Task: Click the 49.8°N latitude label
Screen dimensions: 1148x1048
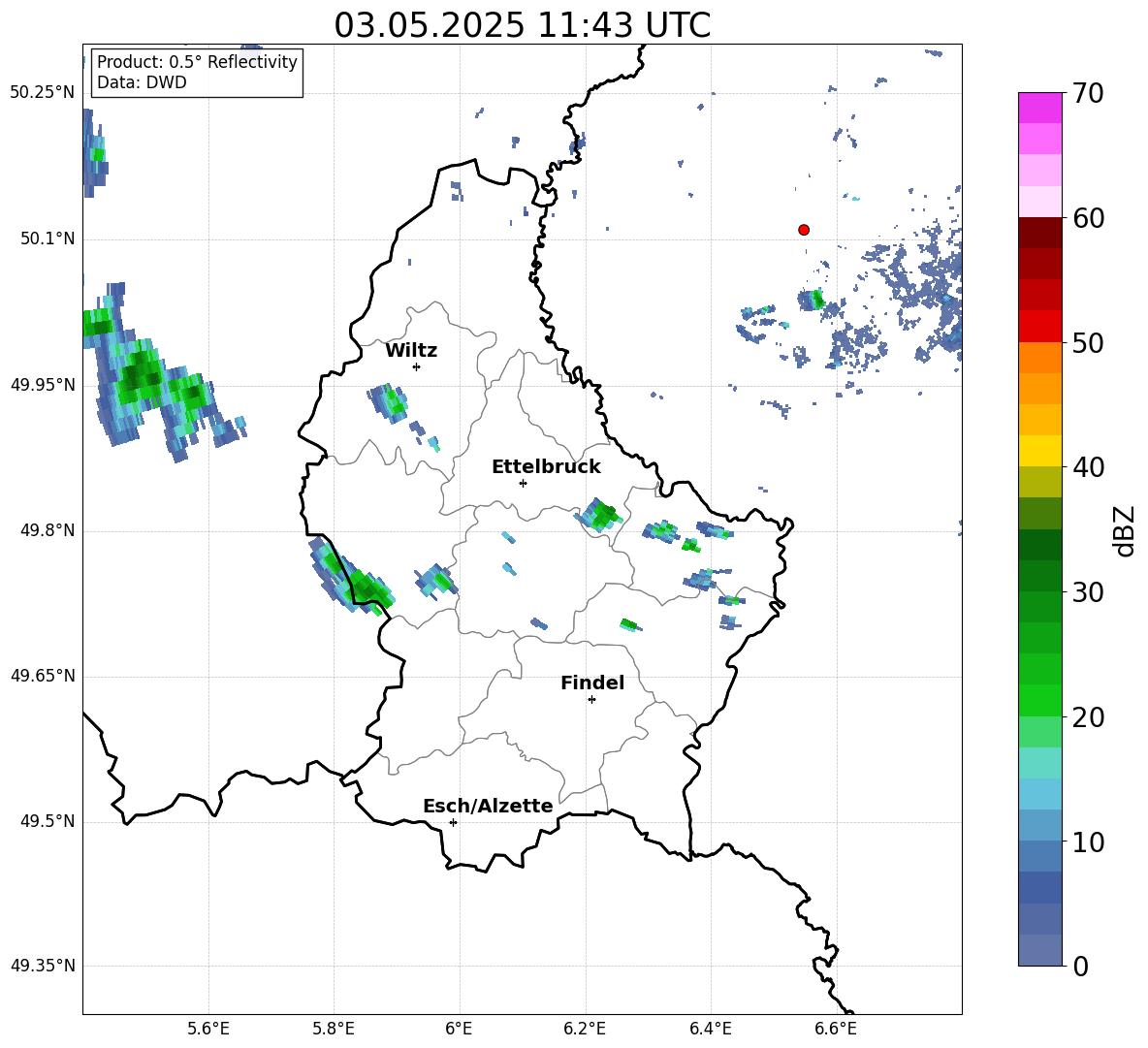Action: pyautogui.click(x=48, y=530)
